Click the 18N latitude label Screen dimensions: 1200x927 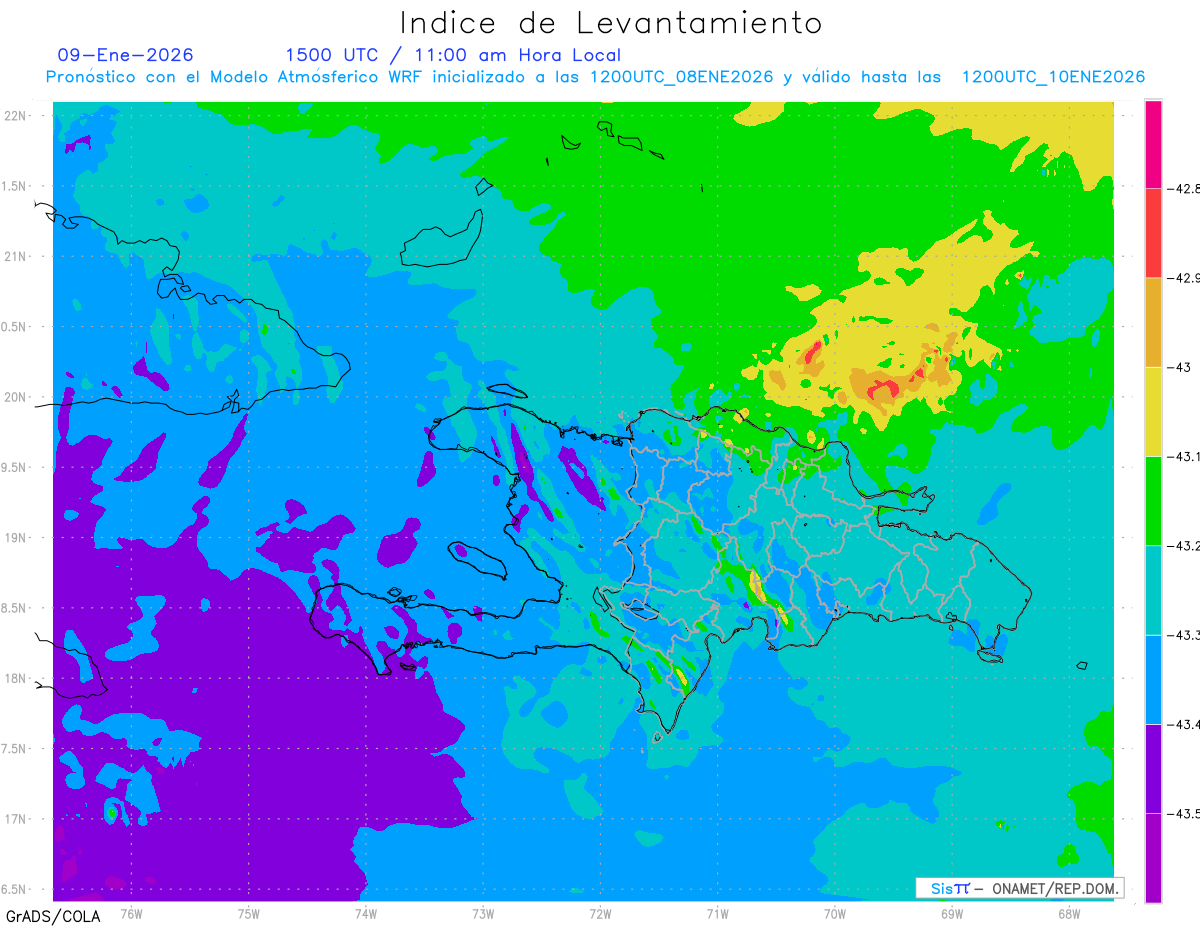[17, 678]
